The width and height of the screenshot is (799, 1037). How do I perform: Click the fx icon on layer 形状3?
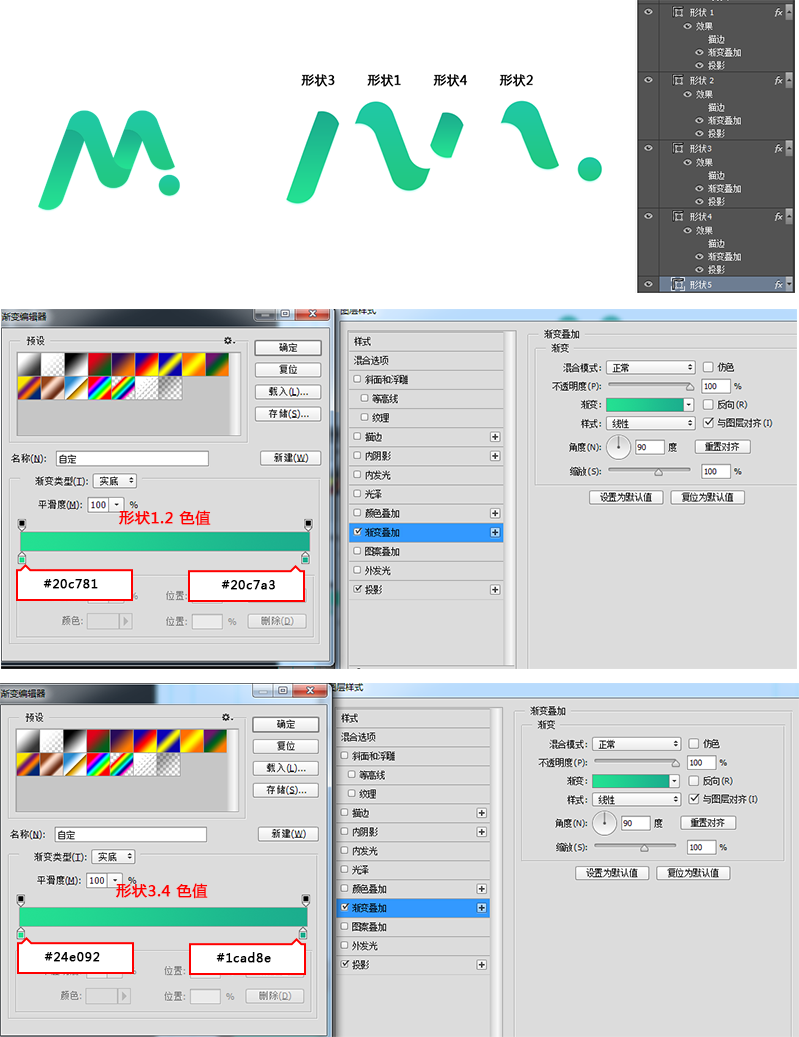(778, 148)
